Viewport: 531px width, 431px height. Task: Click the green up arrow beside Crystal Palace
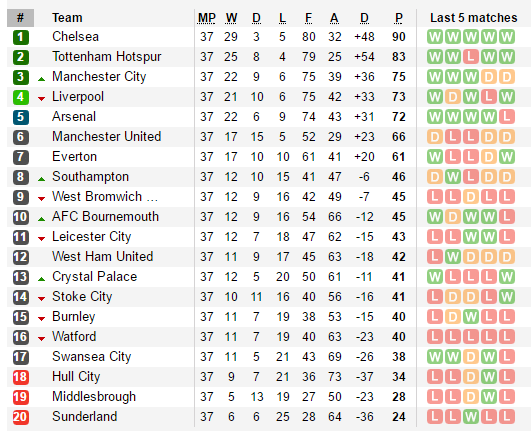(x=41, y=279)
